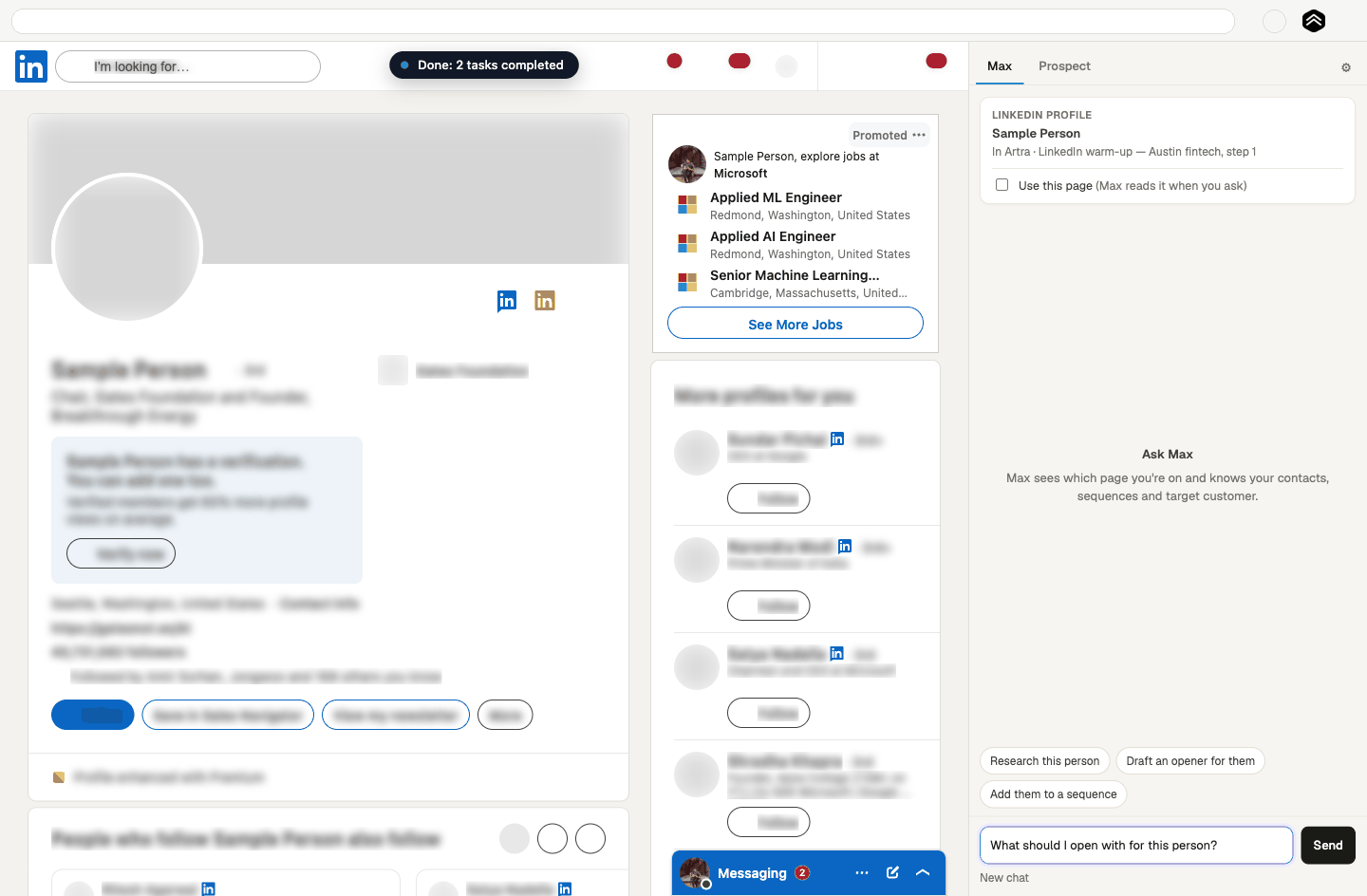Screen dimensions: 1367x896
Task: Open the Promoted ad options menu
Action: pos(919,135)
